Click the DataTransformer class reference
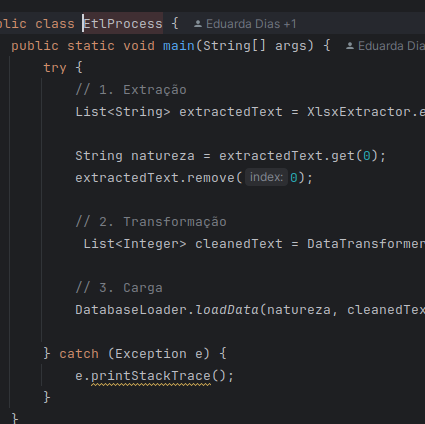Screen dimensions: 425x424 [x=366, y=244]
